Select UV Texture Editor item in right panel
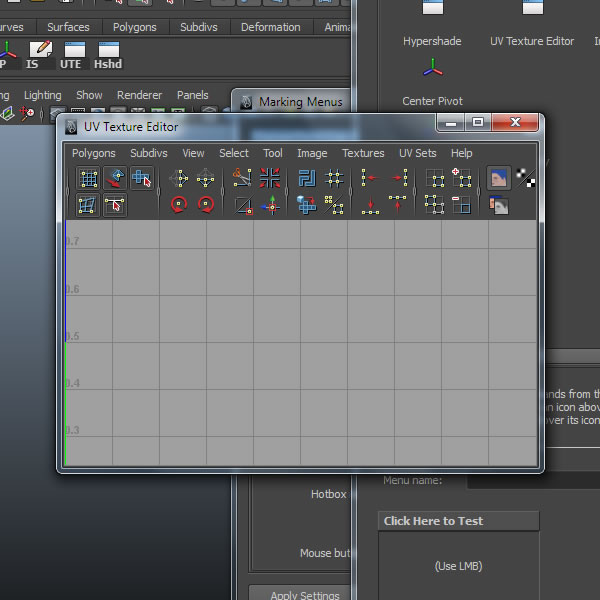 [x=532, y=24]
